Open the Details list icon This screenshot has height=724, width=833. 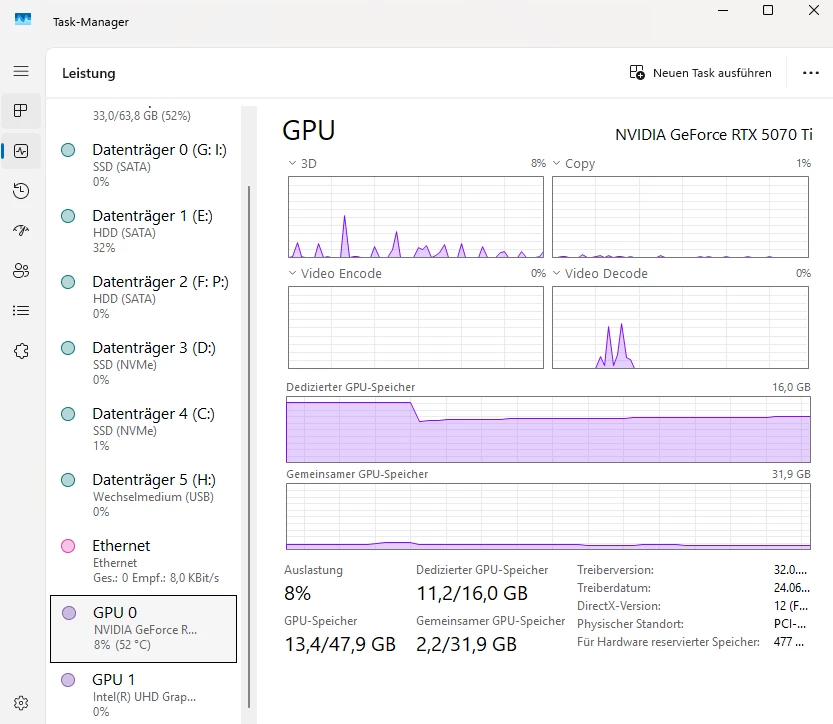pos(21,311)
